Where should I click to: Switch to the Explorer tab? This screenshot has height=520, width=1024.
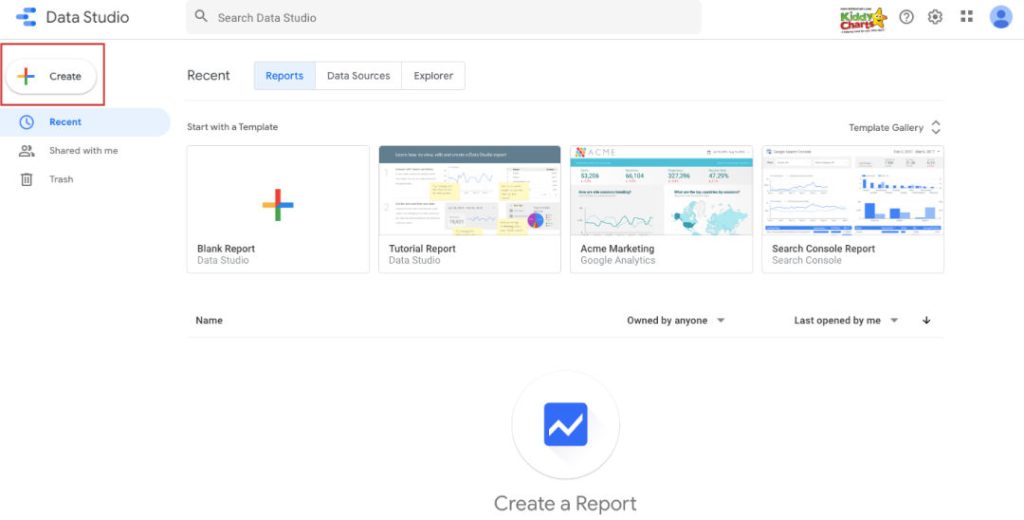433,76
